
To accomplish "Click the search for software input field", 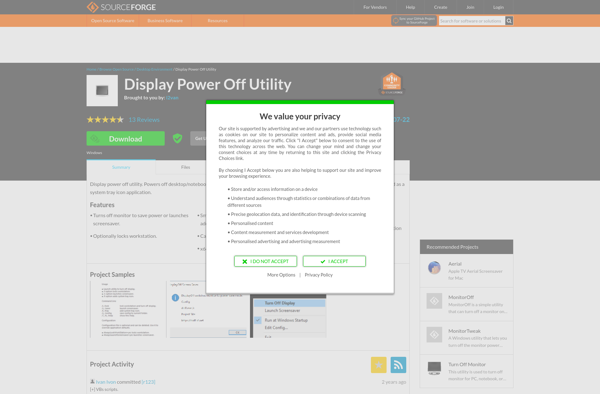I will tap(471, 21).
